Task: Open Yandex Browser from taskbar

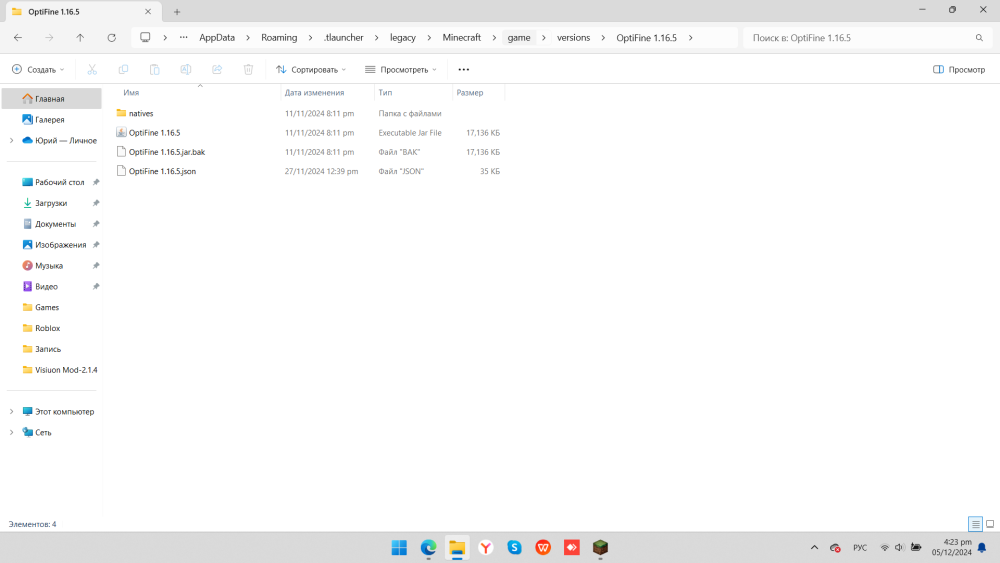Action: click(x=485, y=548)
